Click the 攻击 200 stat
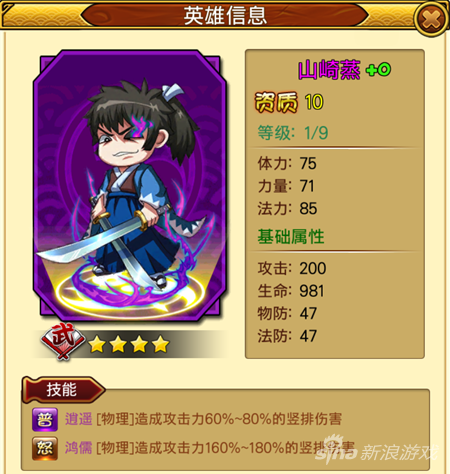 (292, 268)
